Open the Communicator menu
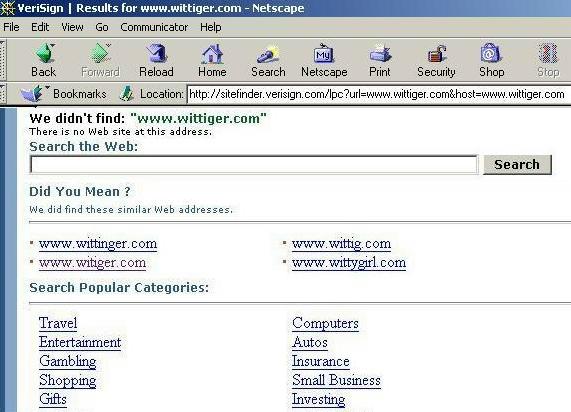The height and width of the screenshot is (412, 571). tap(154, 27)
